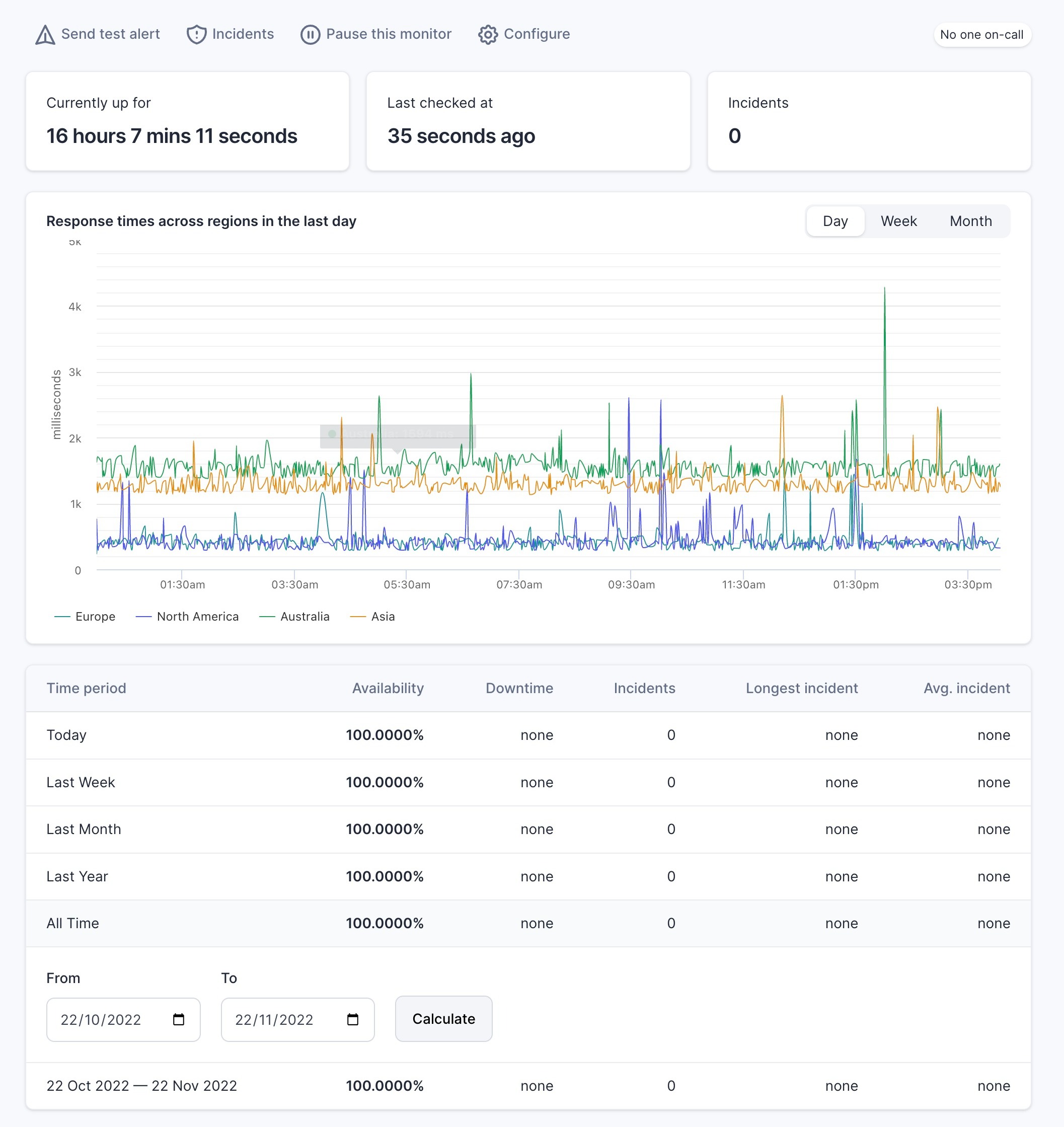
Task: Click the Send test alert warning icon
Action: pyautogui.click(x=45, y=35)
